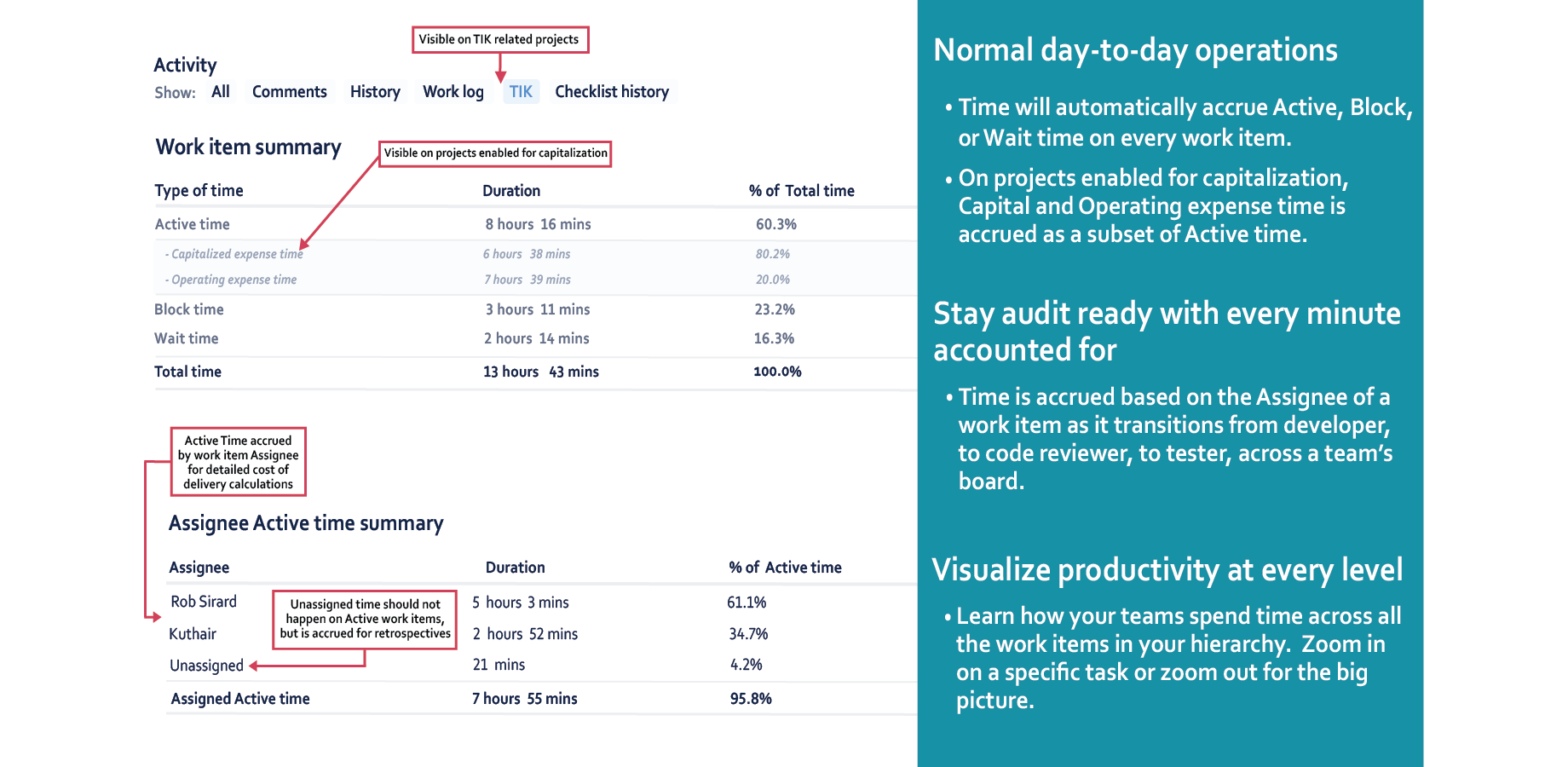1568x767 pixels.
Task: Click the Type of time column header
Action: pos(199,191)
